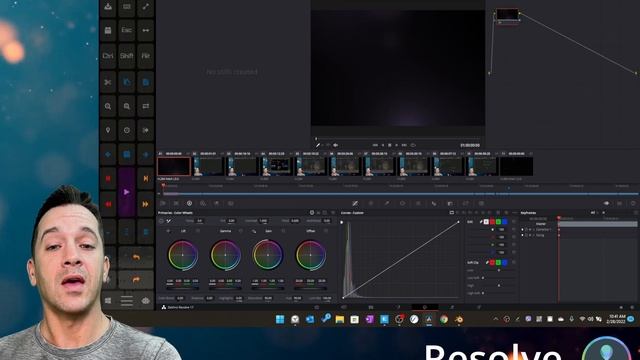Toggle the green curve channel in Edit

(x=498, y=222)
